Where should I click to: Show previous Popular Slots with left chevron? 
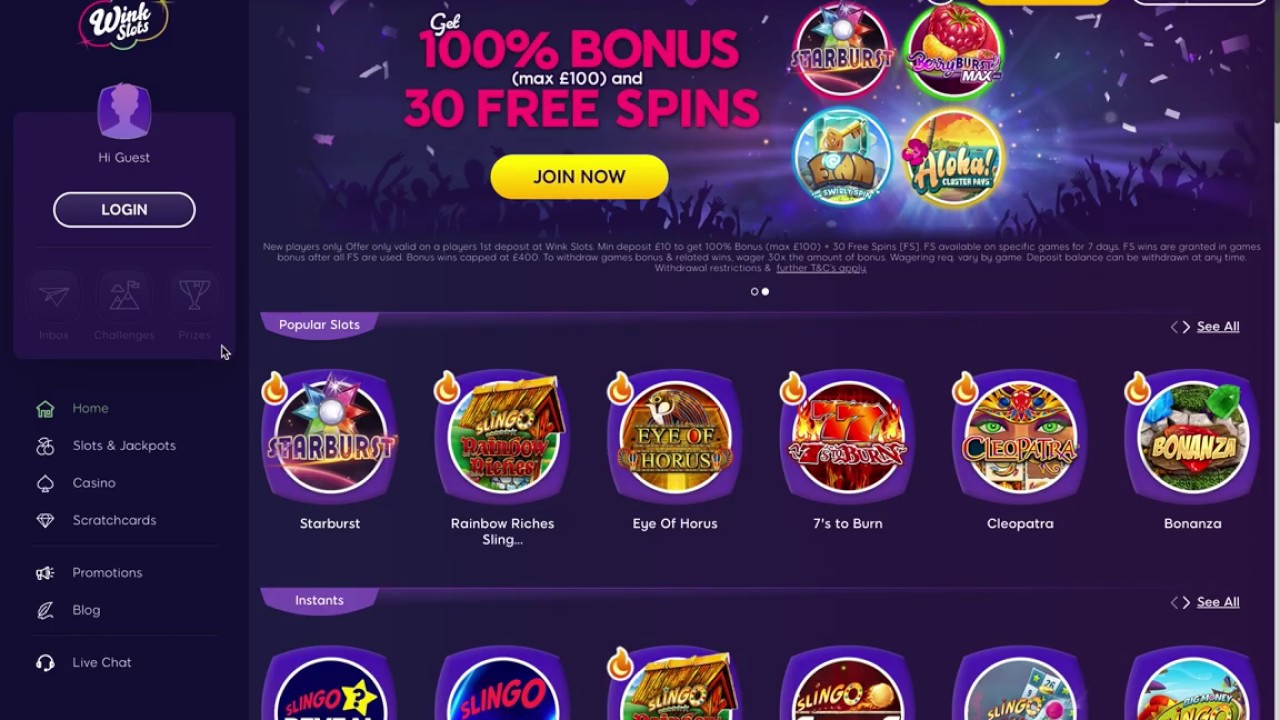pyautogui.click(x=1175, y=327)
